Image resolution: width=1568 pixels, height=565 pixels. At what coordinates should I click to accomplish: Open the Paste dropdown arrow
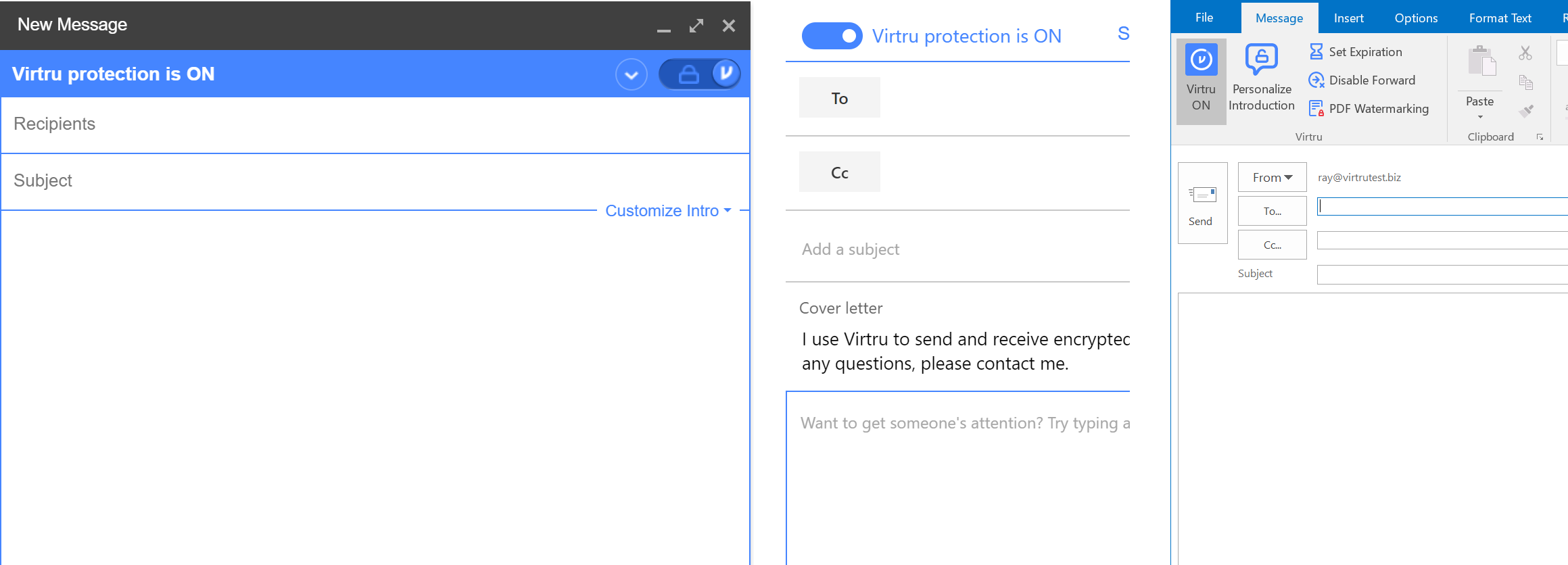pyautogui.click(x=1480, y=117)
